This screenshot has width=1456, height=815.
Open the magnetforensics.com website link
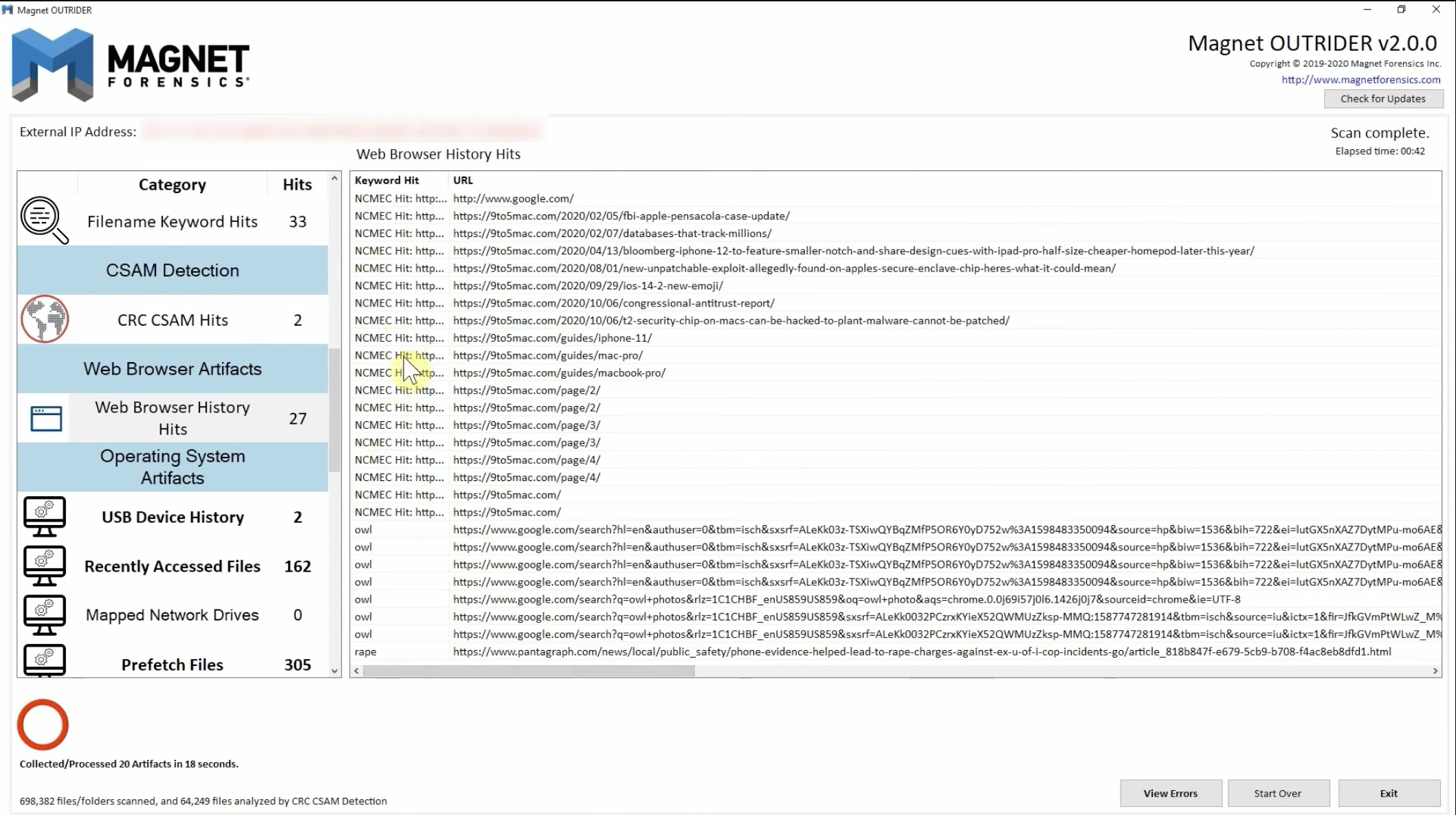pos(1360,80)
